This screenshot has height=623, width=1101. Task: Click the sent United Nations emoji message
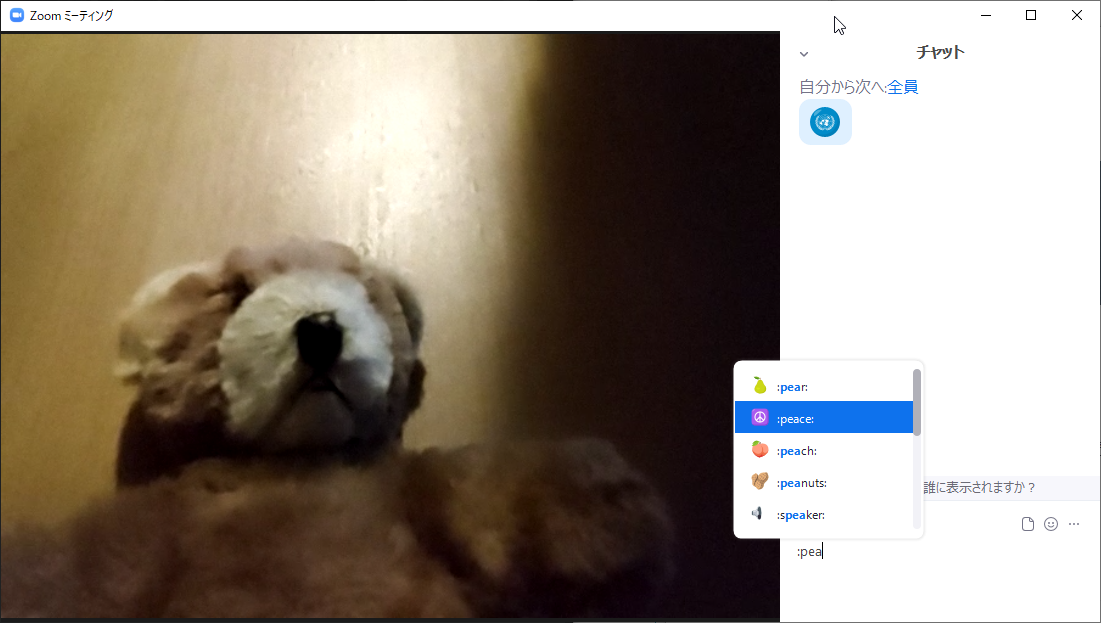pyautogui.click(x=825, y=122)
